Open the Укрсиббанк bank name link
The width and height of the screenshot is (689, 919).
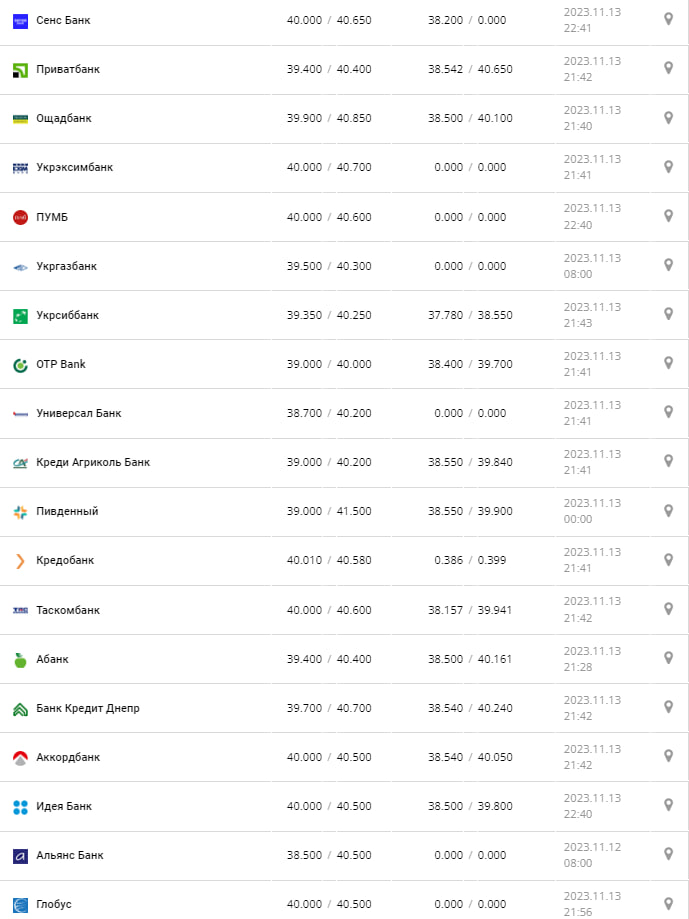(67, 316)
